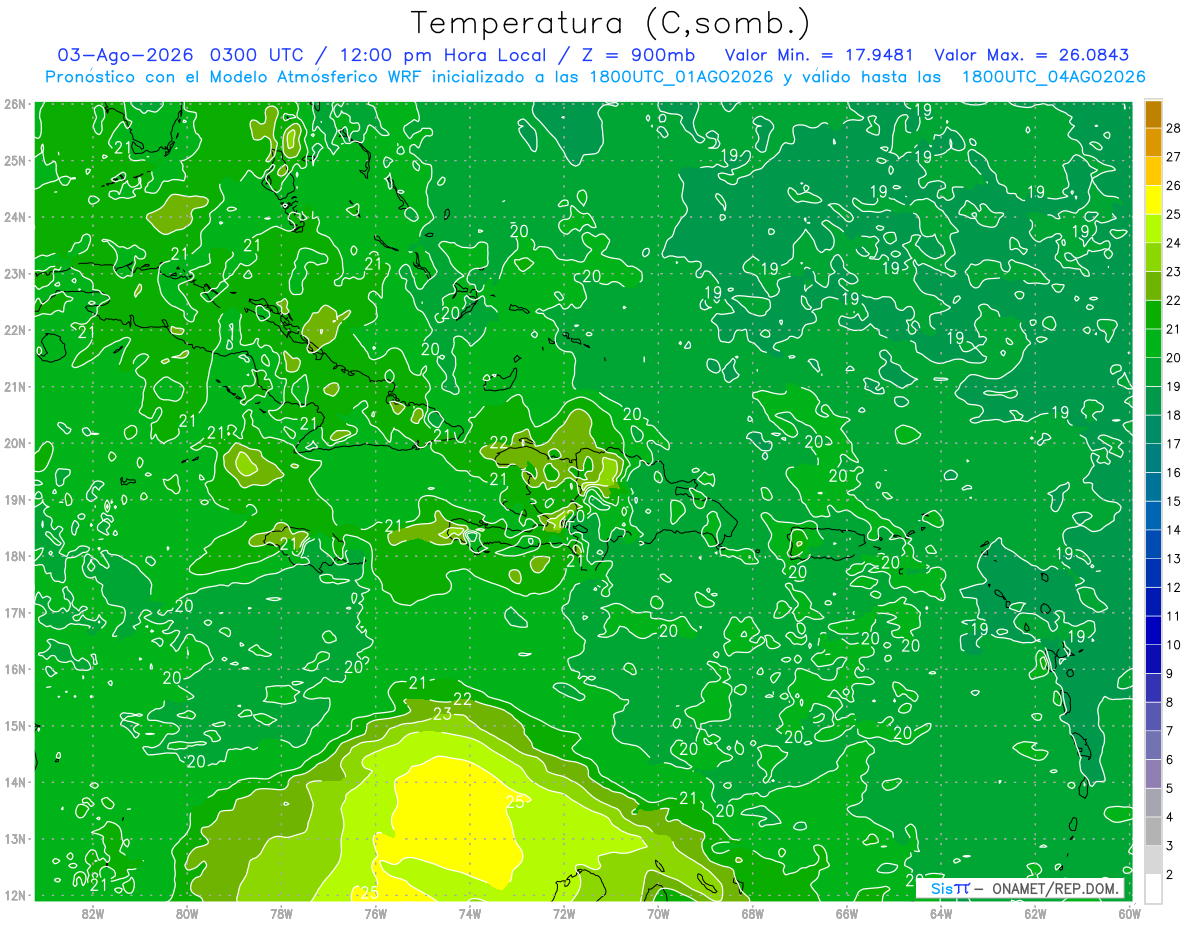Click the '18' value on the color legend
The image size is (1200, 927).
(x=1174, y=415)
